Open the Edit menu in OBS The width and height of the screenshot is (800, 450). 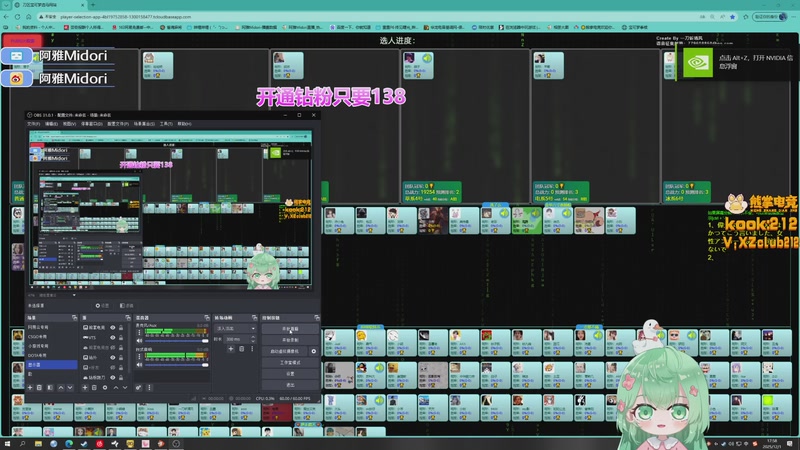click(51, 124)
